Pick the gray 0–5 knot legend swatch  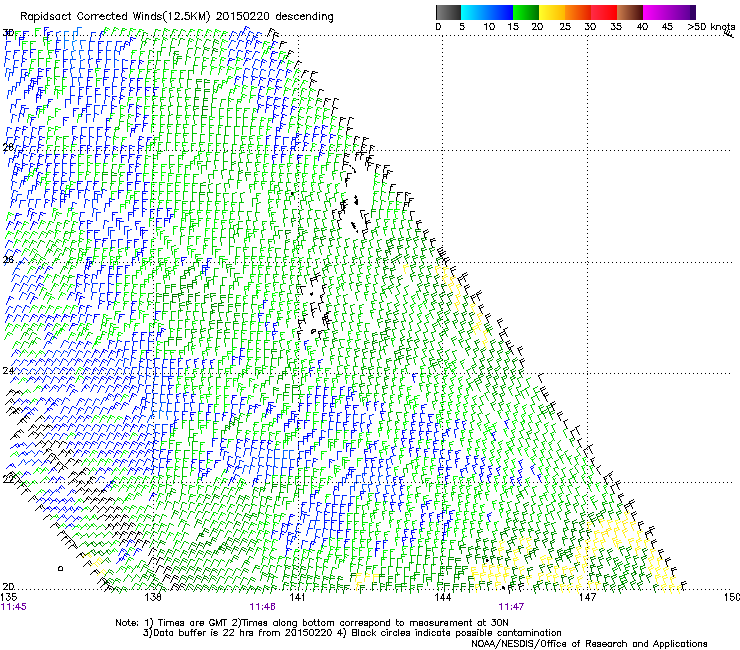(448, 12)
